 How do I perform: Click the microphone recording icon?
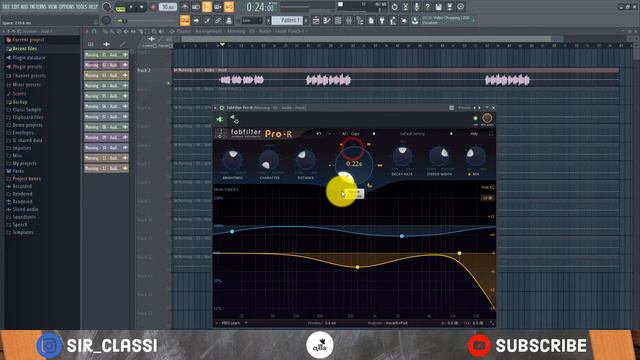416,7
